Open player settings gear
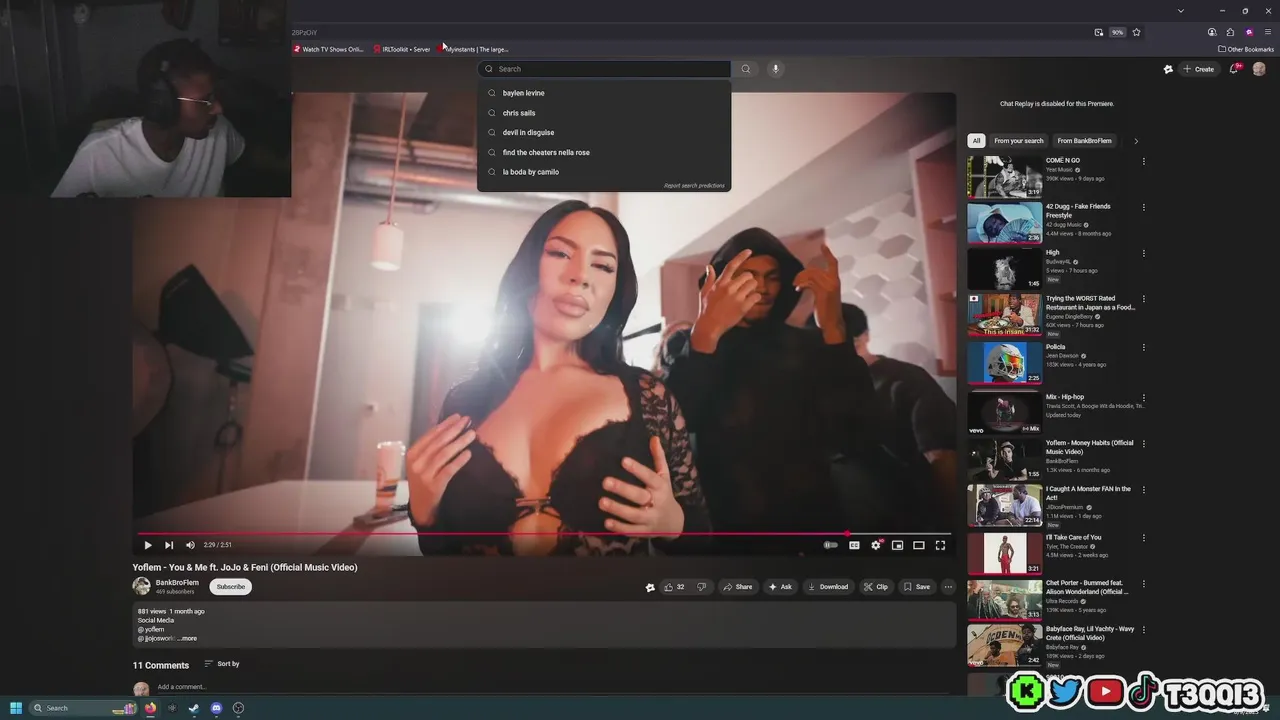The height and width of the screenshot is (720, 1280). 876,545
